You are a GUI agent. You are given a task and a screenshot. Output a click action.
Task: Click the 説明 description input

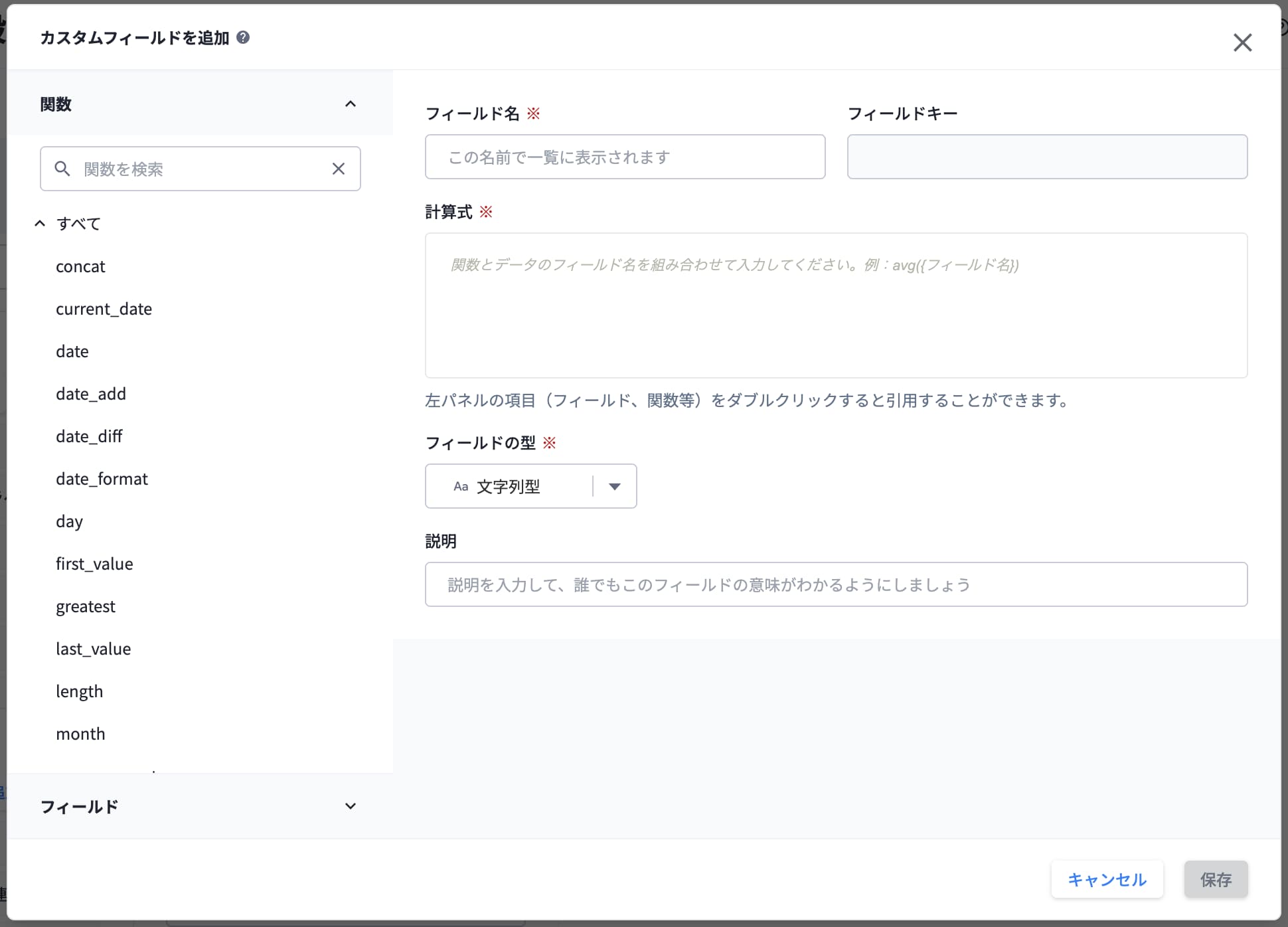(836, 584)
